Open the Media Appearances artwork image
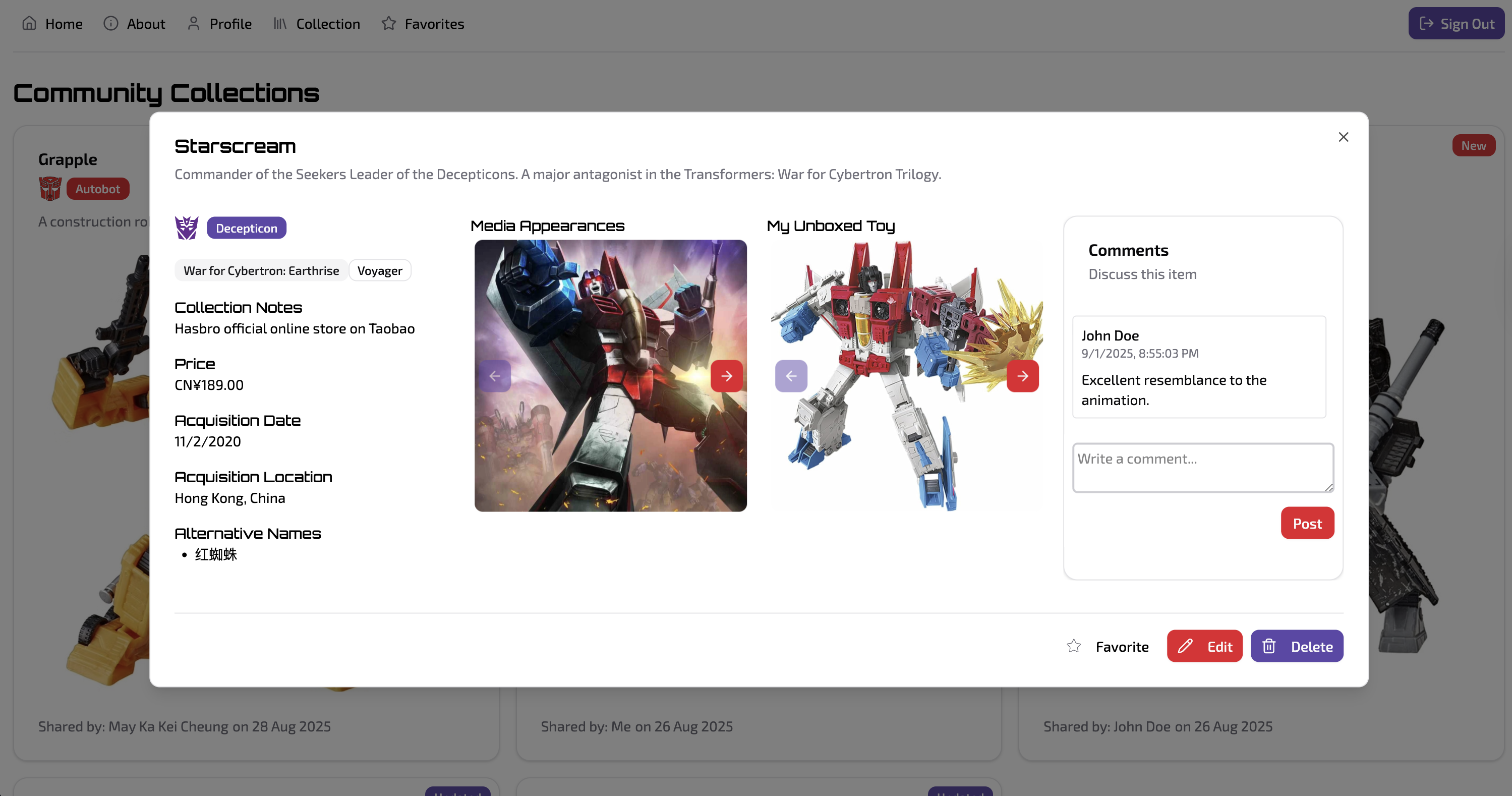1512x796 pixels. 610,376
